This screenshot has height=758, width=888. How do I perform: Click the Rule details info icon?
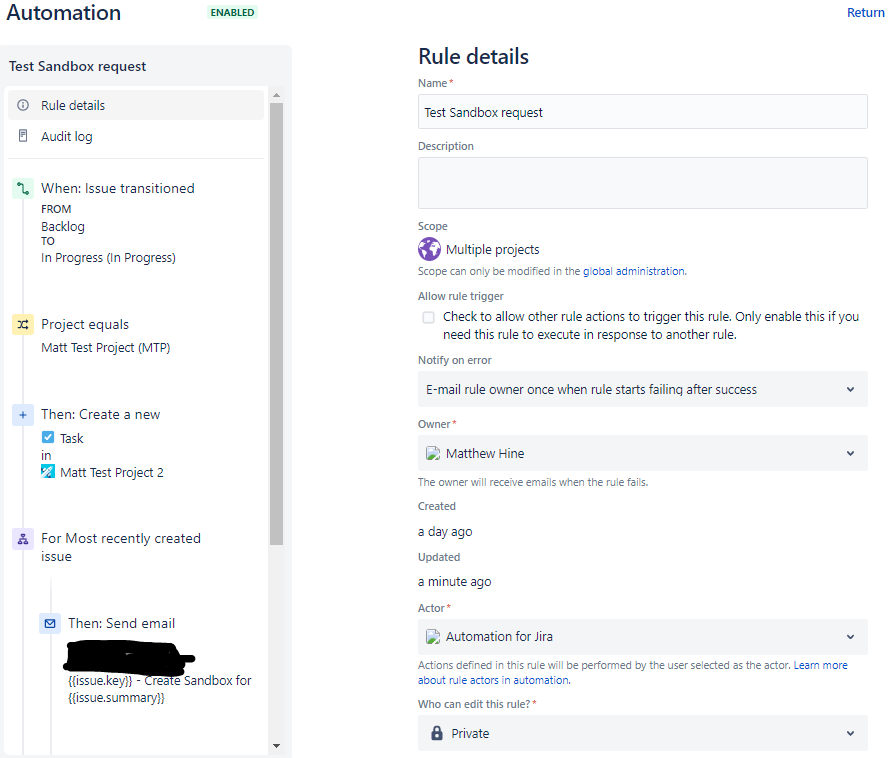tap(23, 105)
